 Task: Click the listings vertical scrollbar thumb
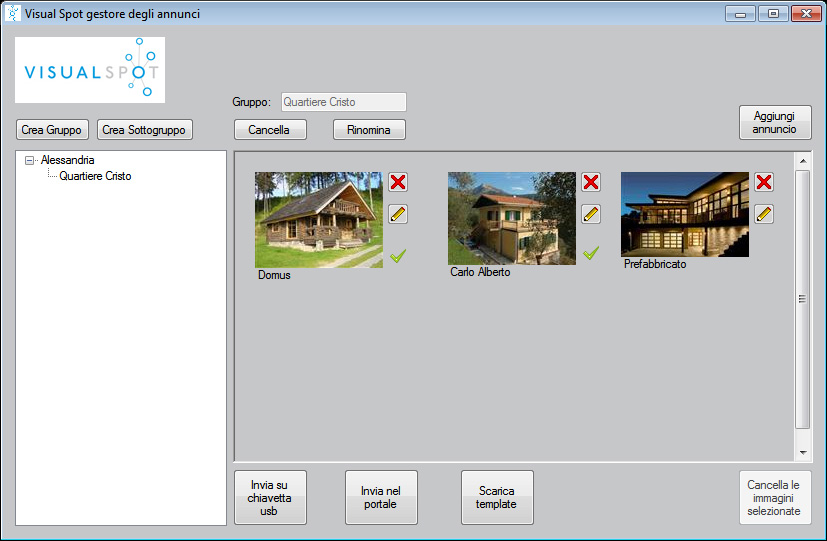point(803,299)
